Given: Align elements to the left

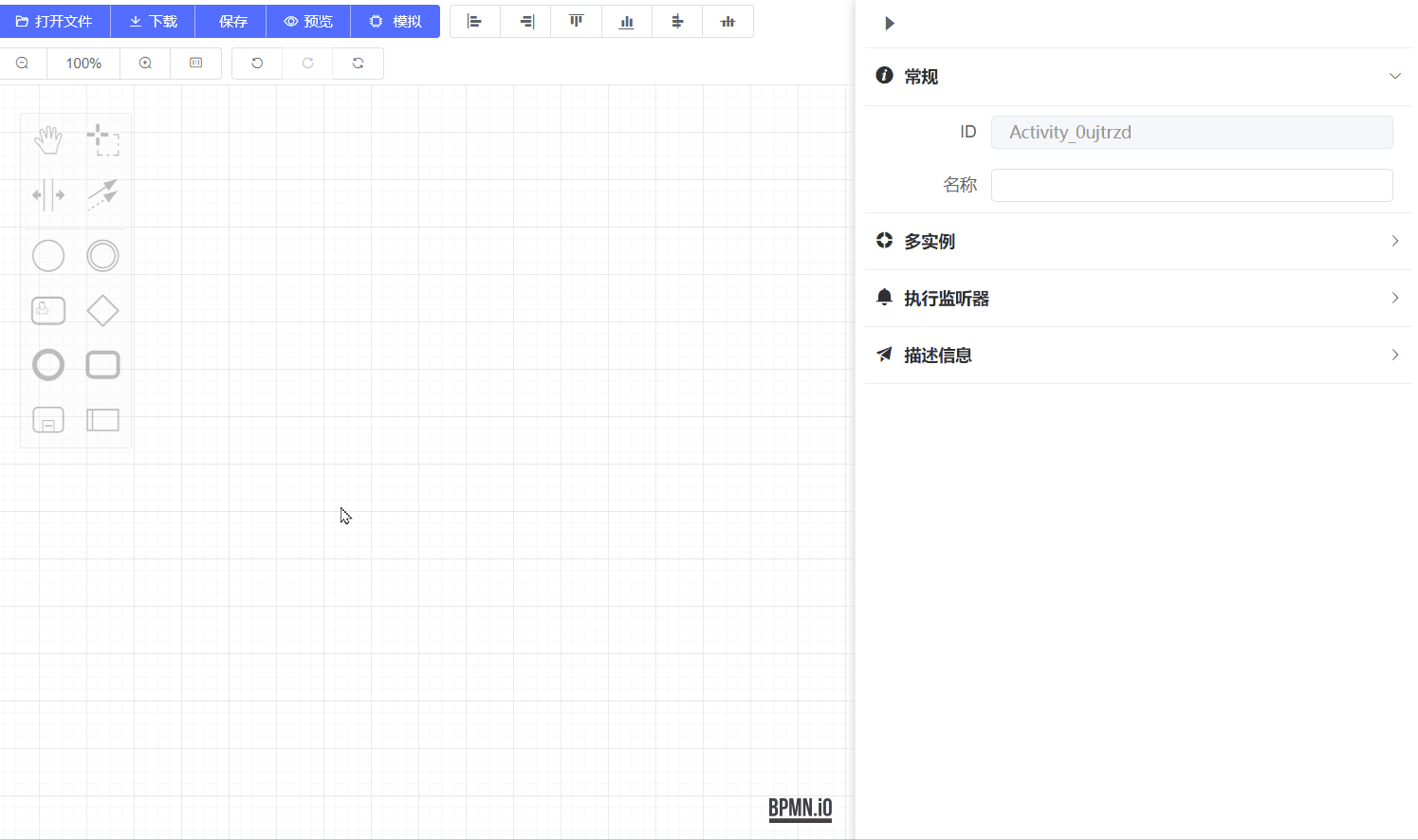Looking at the screenshot, I should click(x=475, y=21).
